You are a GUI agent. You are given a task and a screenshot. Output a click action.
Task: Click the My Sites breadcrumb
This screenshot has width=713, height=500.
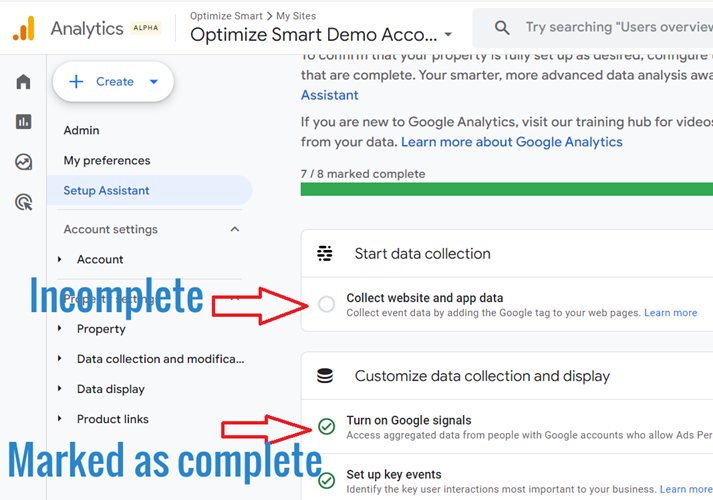(296, 16)
